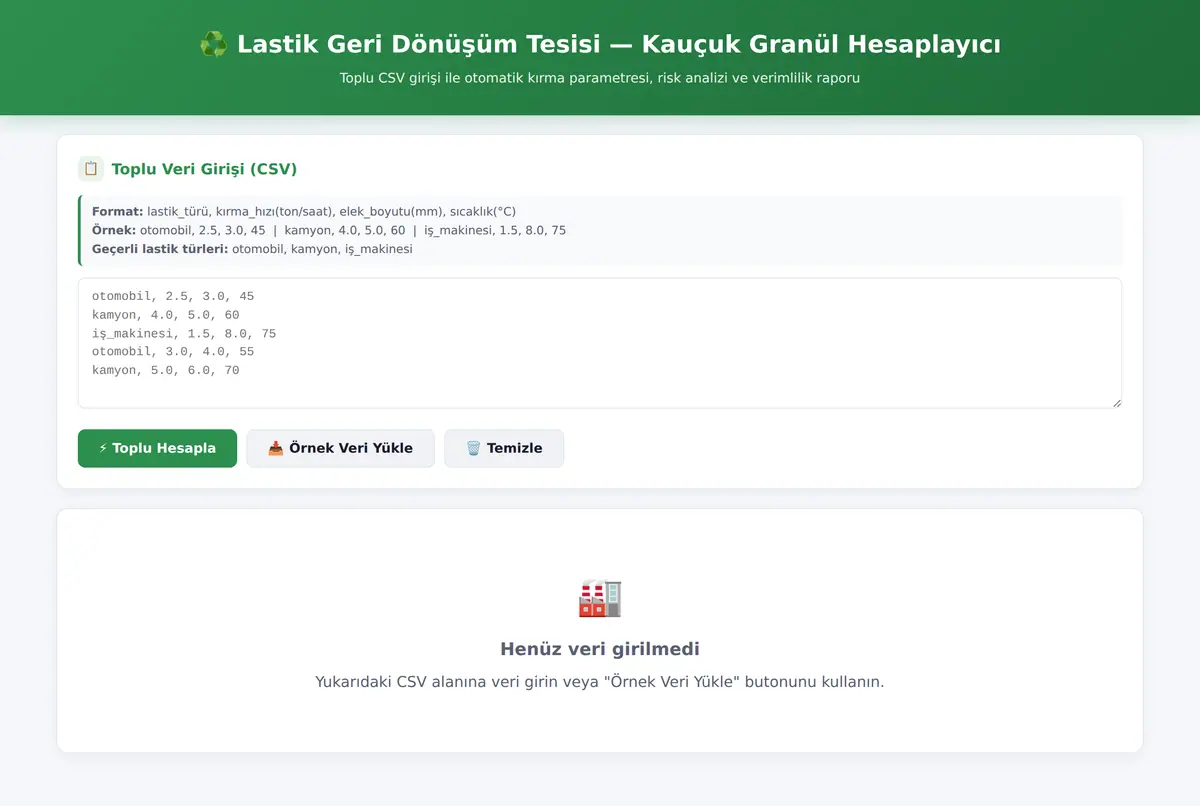Click the factory icon in empty state

(600, 598)
